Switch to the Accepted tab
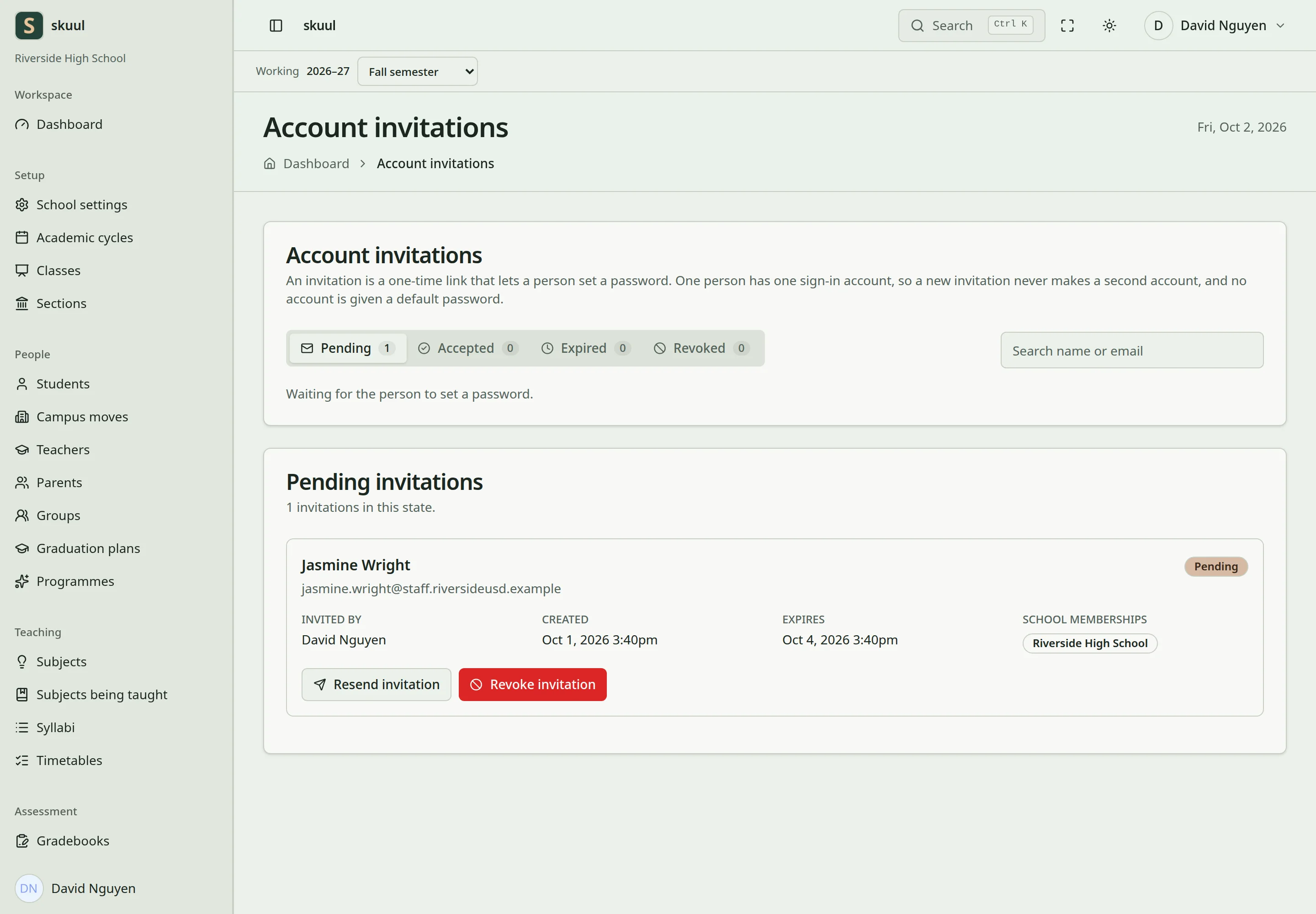 coord(468,348)
